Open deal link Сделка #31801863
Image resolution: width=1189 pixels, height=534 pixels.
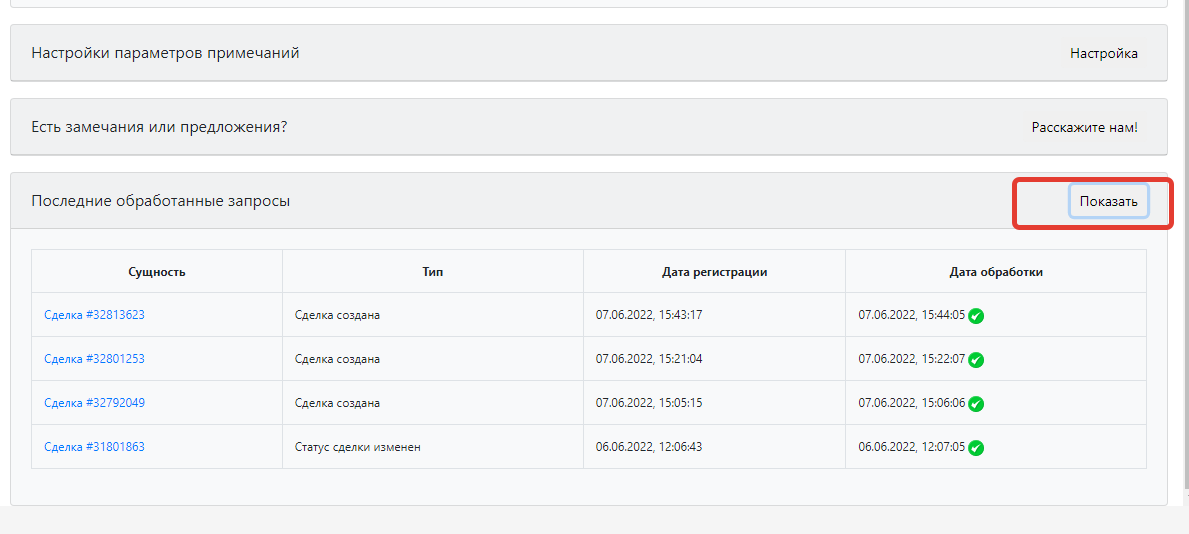click(94, 447)
